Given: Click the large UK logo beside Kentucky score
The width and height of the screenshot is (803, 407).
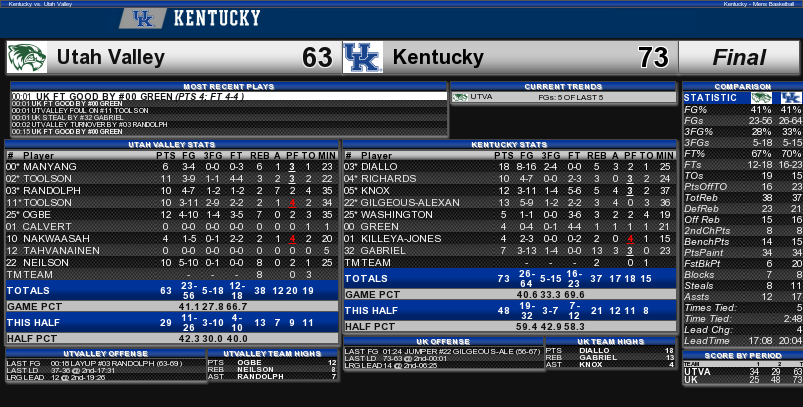Looking at the screenshot, I should pyautogui.click(x=363, y=57).
